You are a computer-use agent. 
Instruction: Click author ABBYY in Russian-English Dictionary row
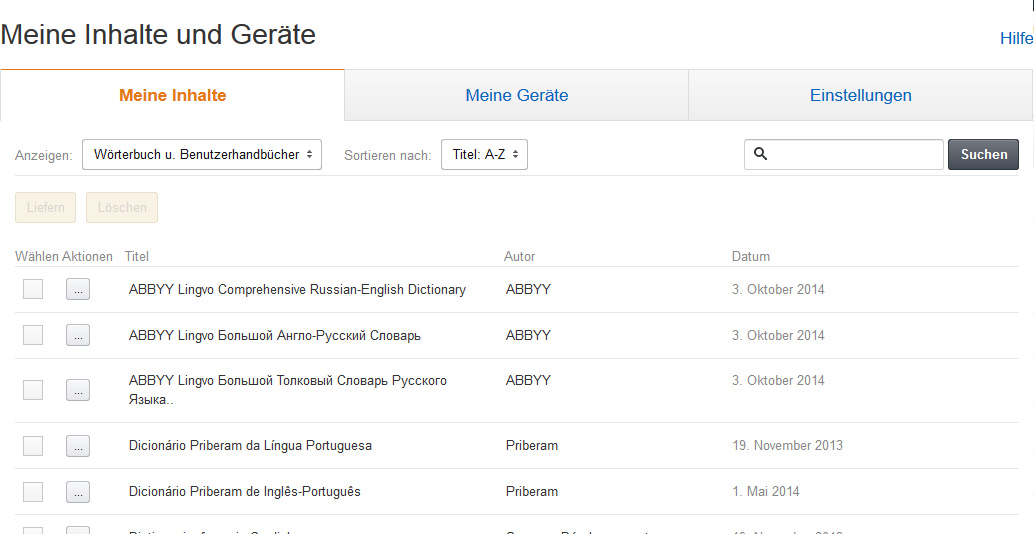coord(528,289)
